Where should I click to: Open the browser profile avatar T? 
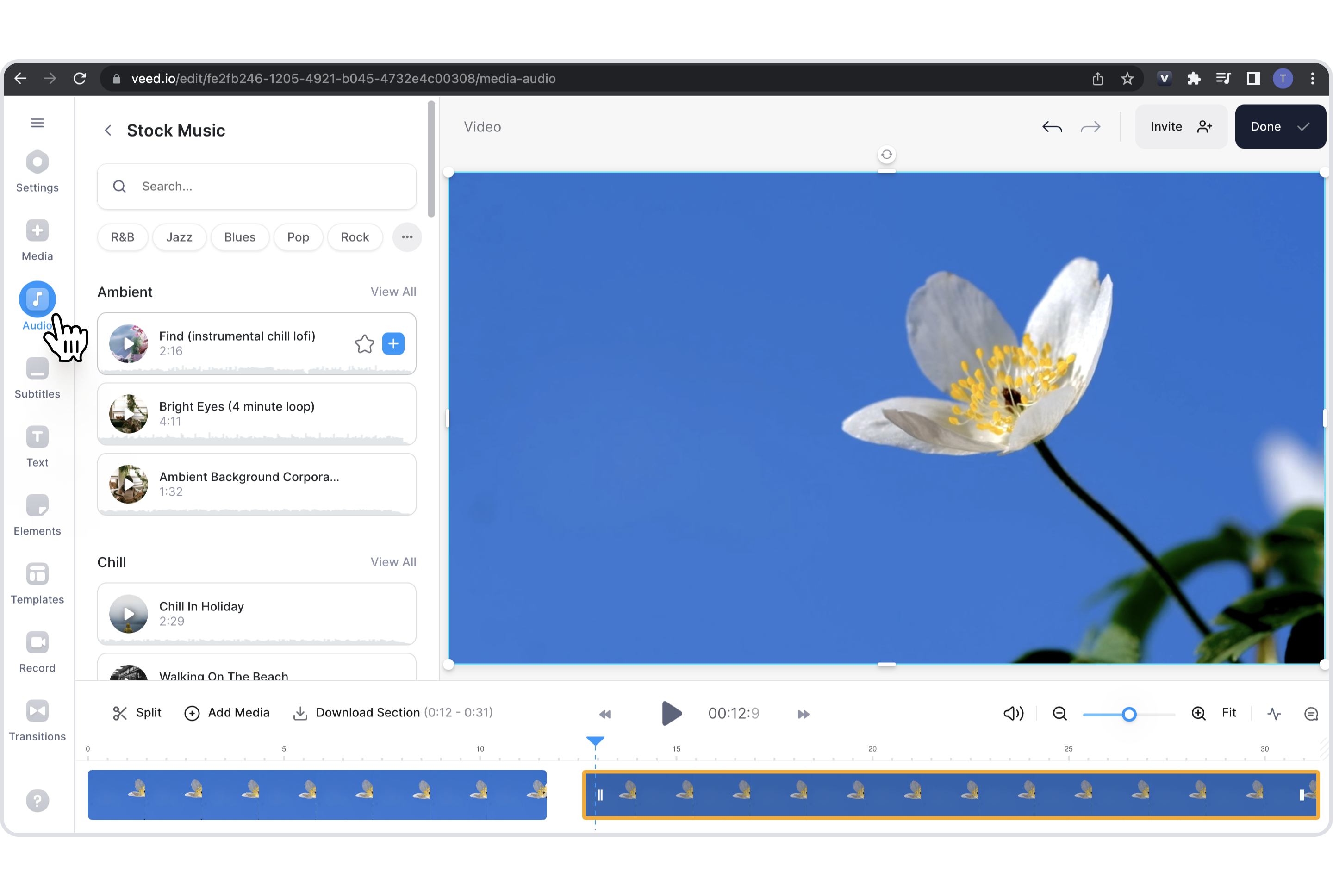click(x=1283, y=78)
